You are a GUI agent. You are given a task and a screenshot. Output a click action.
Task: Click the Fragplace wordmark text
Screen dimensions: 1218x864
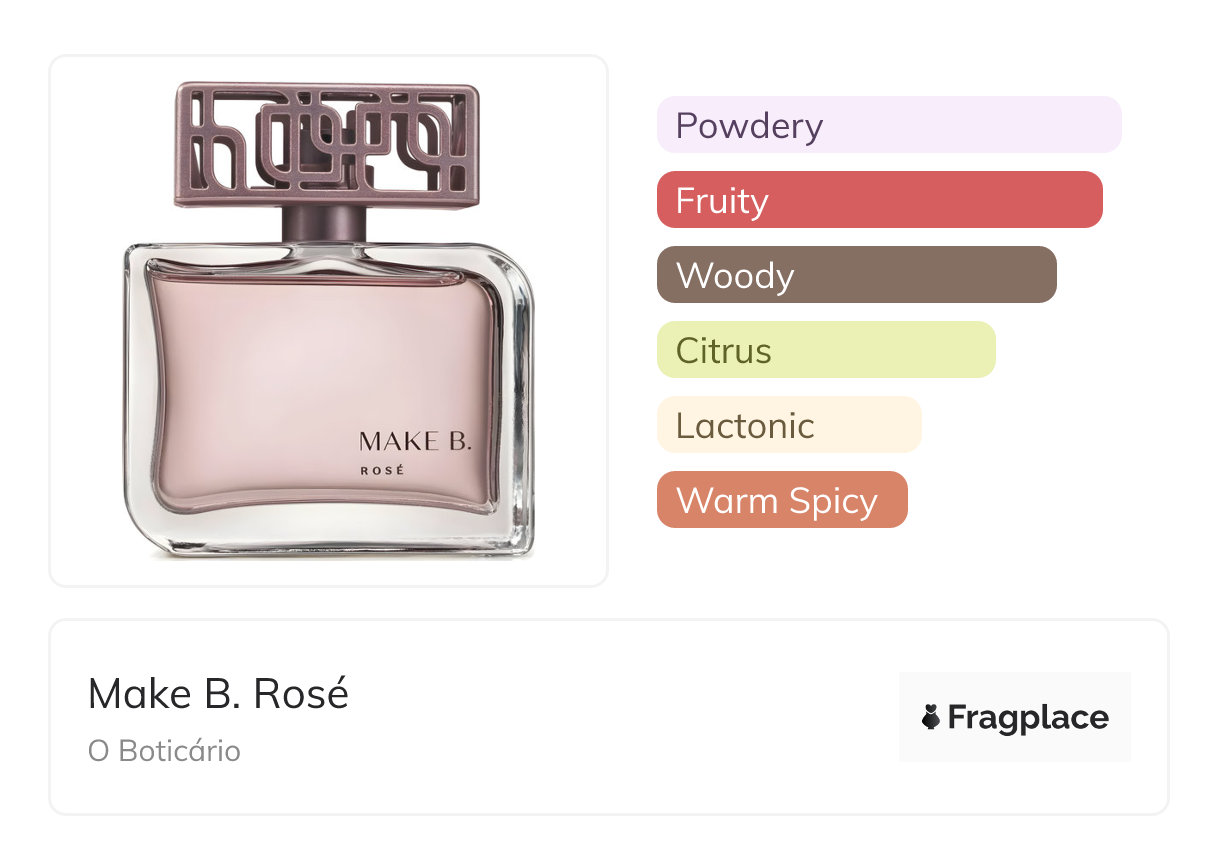point(1027,717)
